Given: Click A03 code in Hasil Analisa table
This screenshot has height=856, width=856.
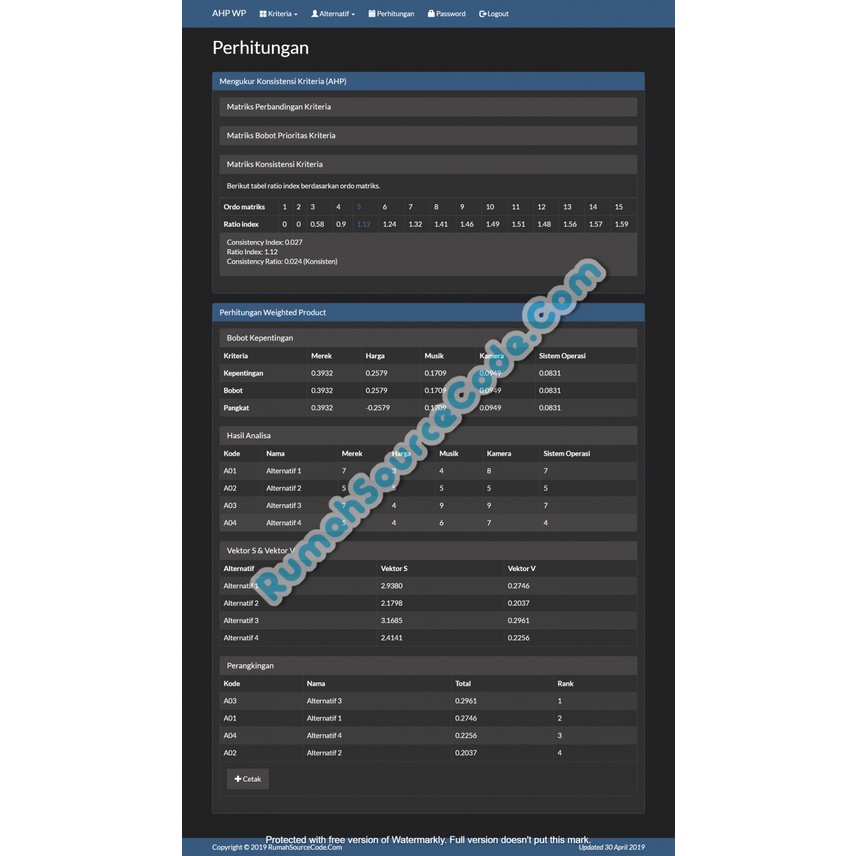Looking at the screenshot, I should point(230,506).
